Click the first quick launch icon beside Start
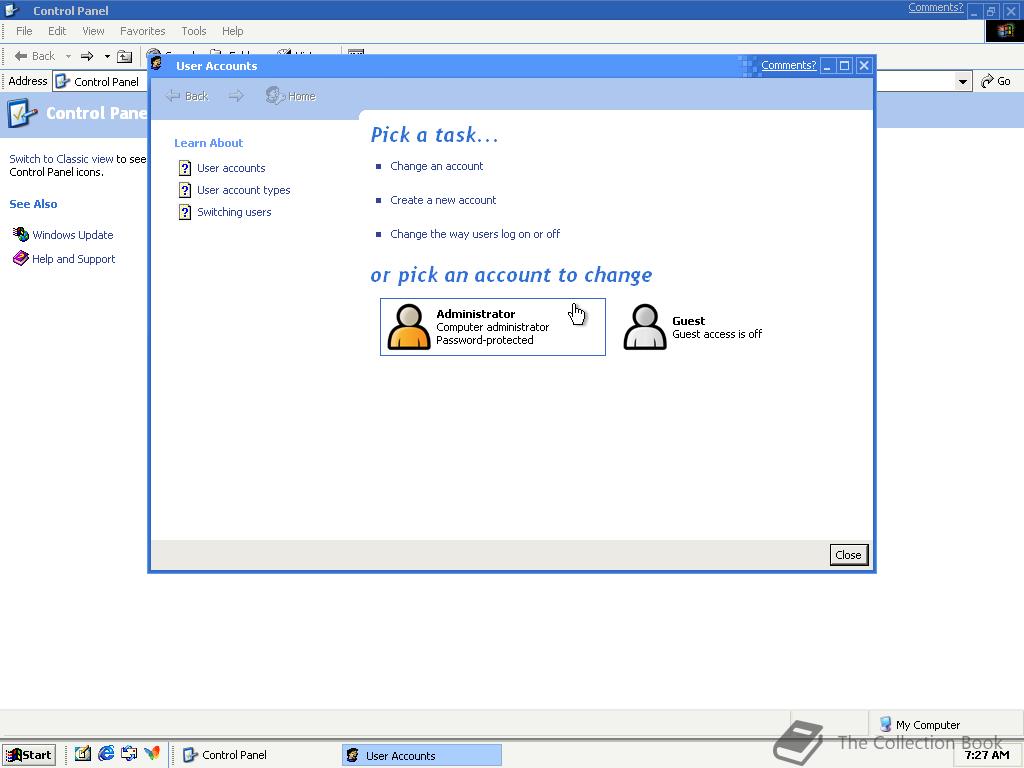Image resolution: width=1024 pixels, height=768 pixels. [83, 754]
